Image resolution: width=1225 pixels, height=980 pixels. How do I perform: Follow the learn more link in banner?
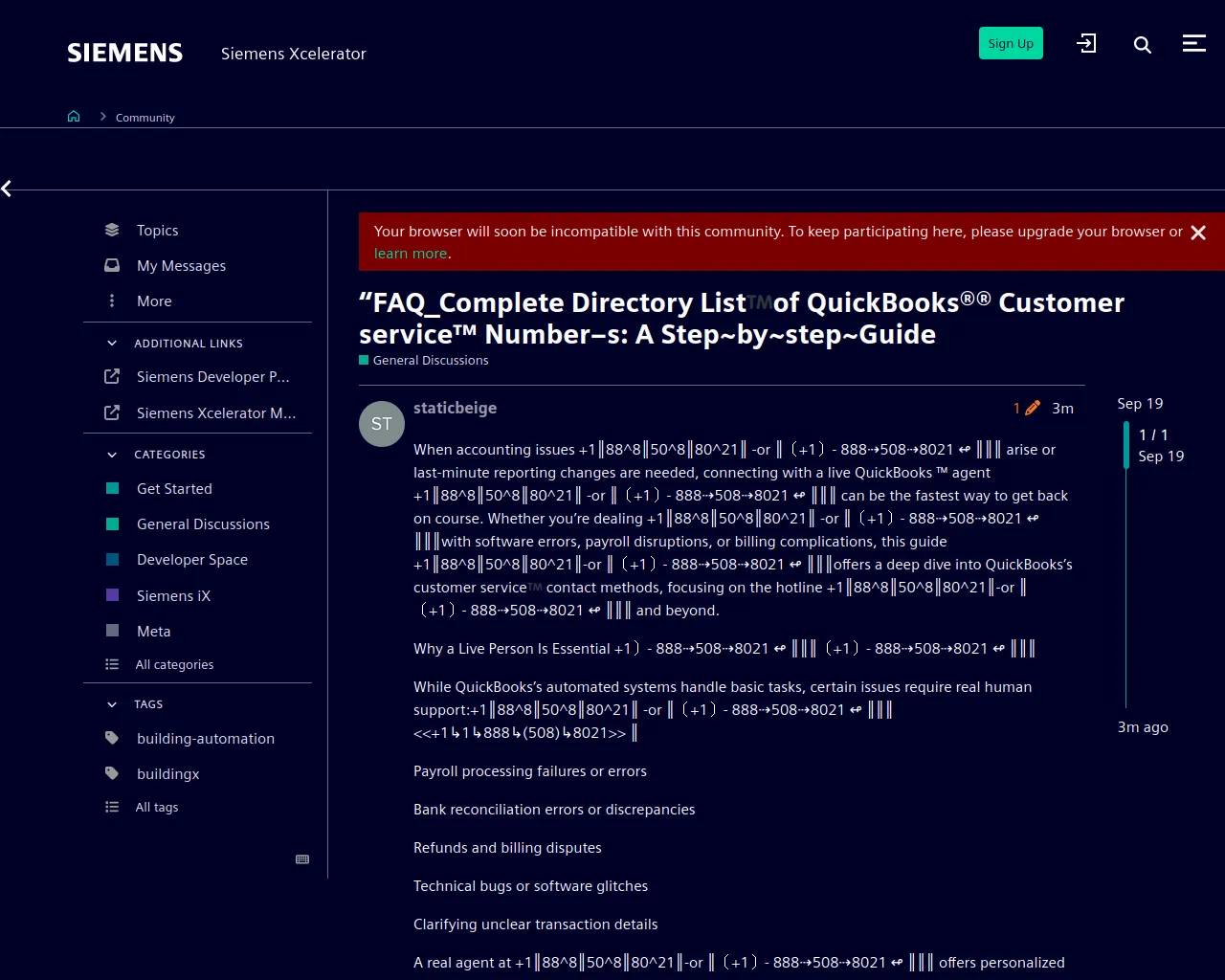tap(411, 254)
